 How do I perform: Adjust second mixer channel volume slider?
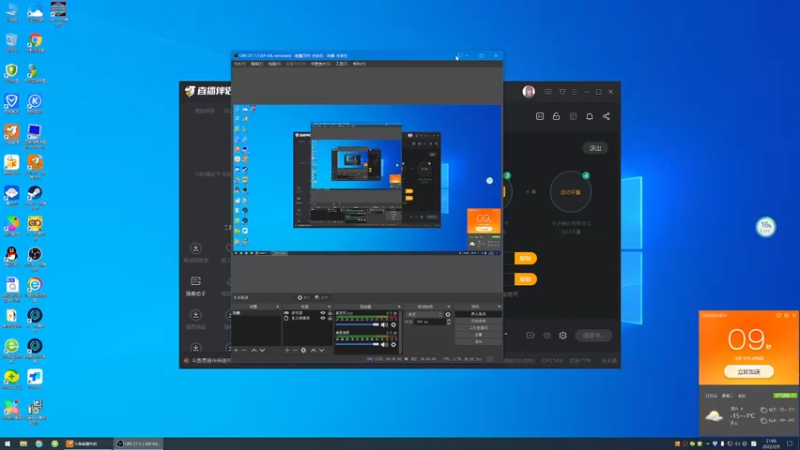[x=357, y=344]
